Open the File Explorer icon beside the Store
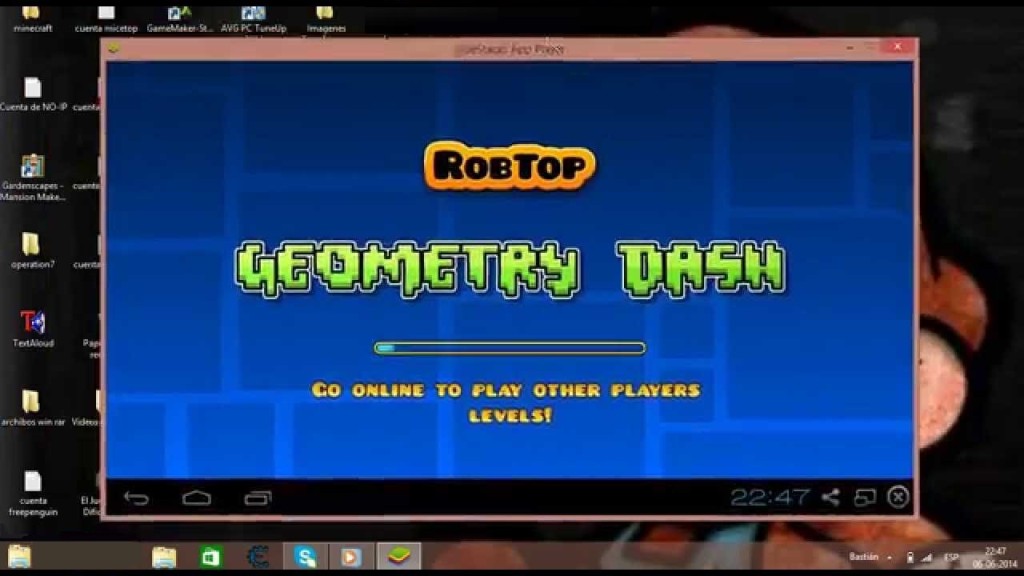 pos(164,557)
